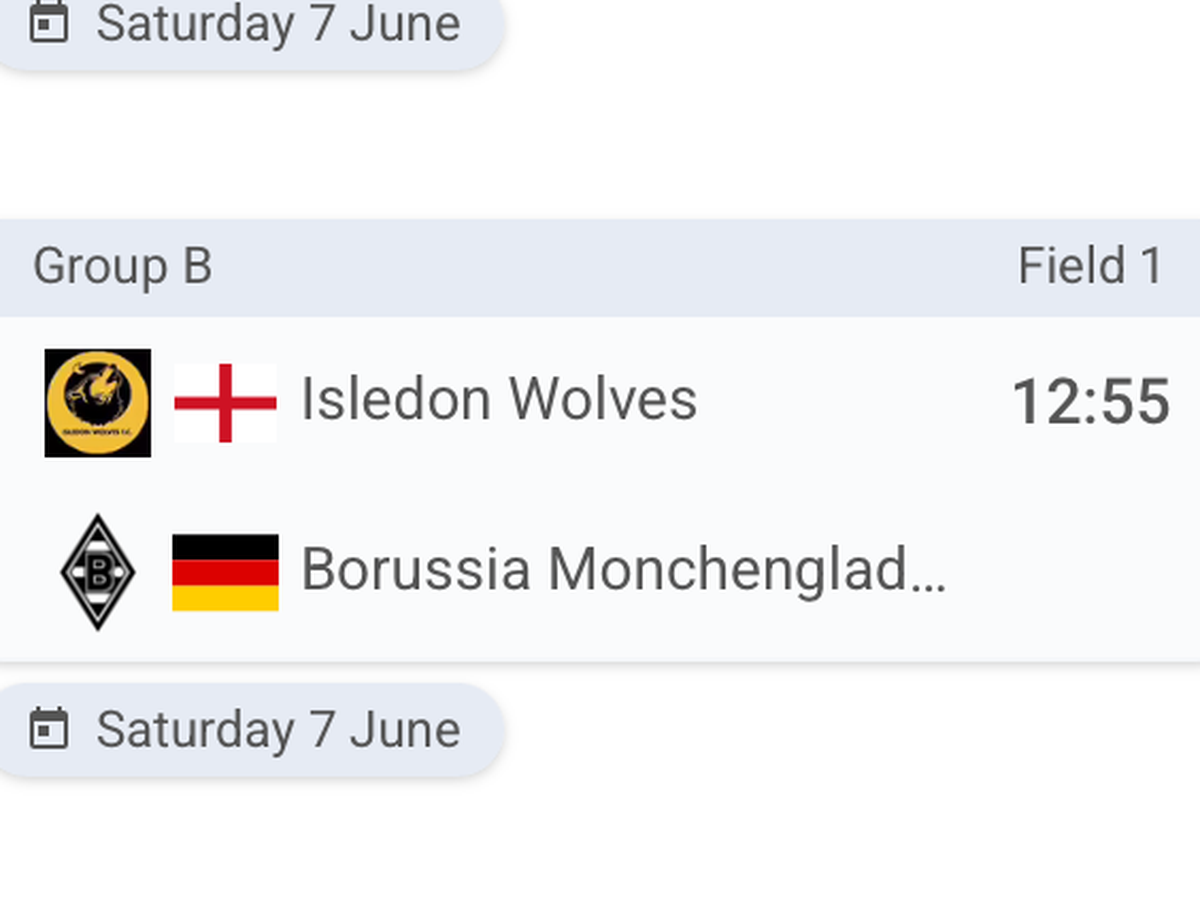The width and height of the screenshot is (1200, 900).
Task: Select the Saturday 7 June chip above the match
Action: [250, 24]
